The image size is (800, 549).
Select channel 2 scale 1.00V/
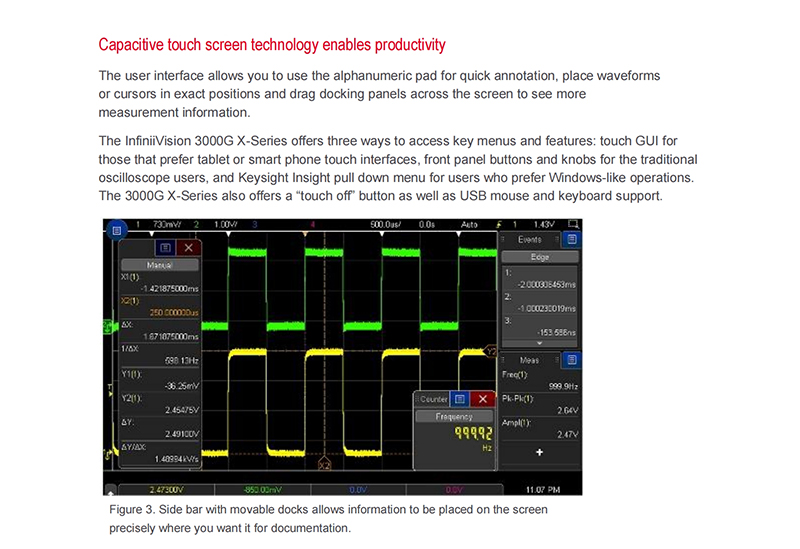pyautogui.click(x=226, y=224)
